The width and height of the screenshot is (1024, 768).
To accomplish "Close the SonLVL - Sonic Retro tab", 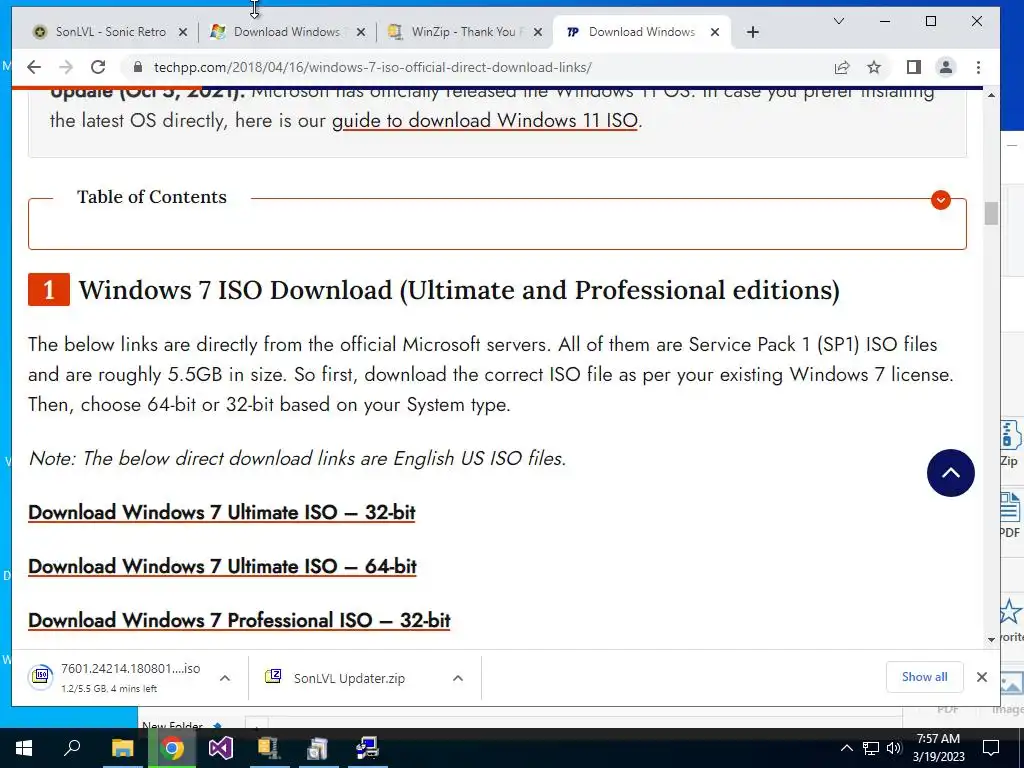I will pyautogui.click(x=183, y=32).
